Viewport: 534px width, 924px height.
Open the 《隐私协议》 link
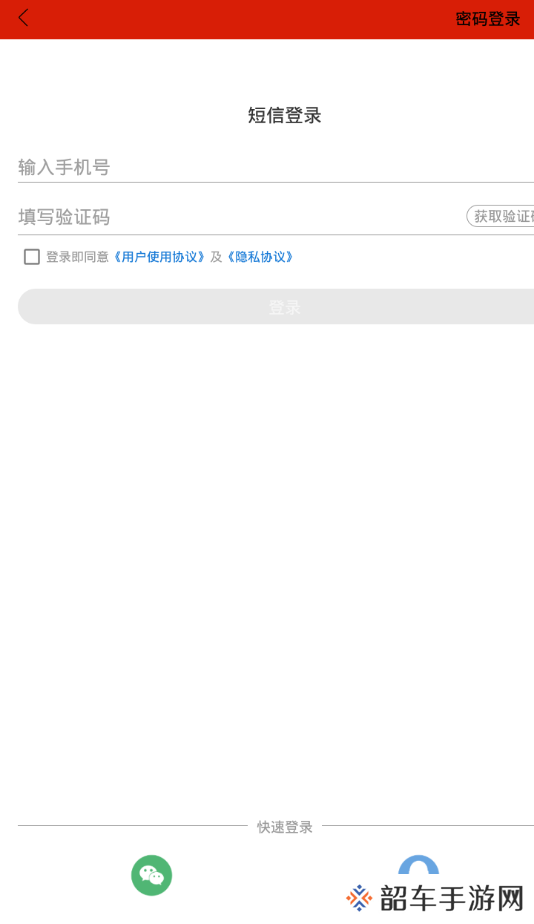click(260, 257)
